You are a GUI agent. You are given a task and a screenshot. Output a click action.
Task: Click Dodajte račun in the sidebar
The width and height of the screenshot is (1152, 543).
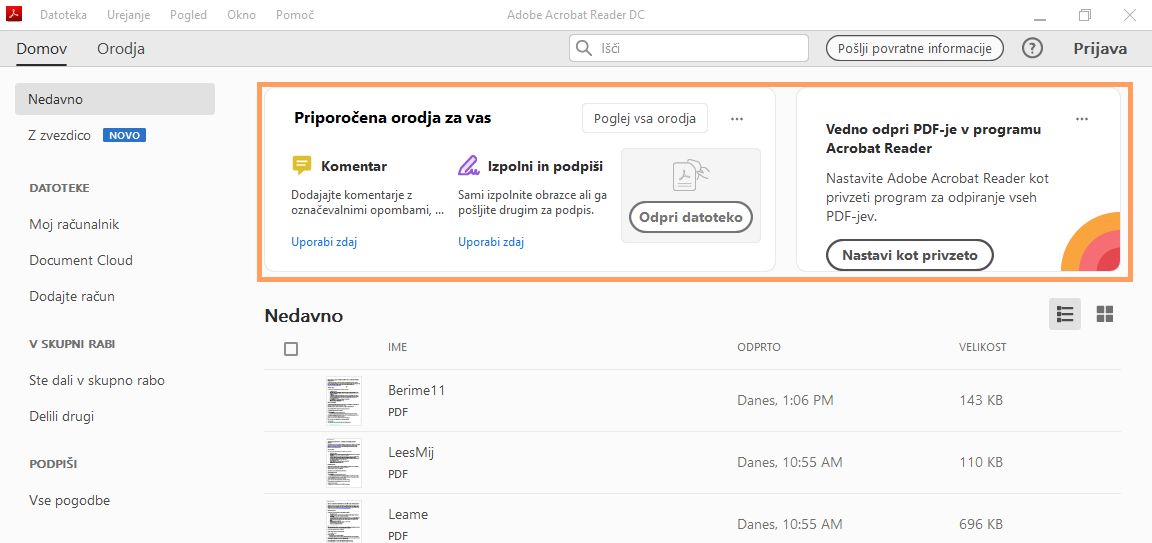(72, 297)
